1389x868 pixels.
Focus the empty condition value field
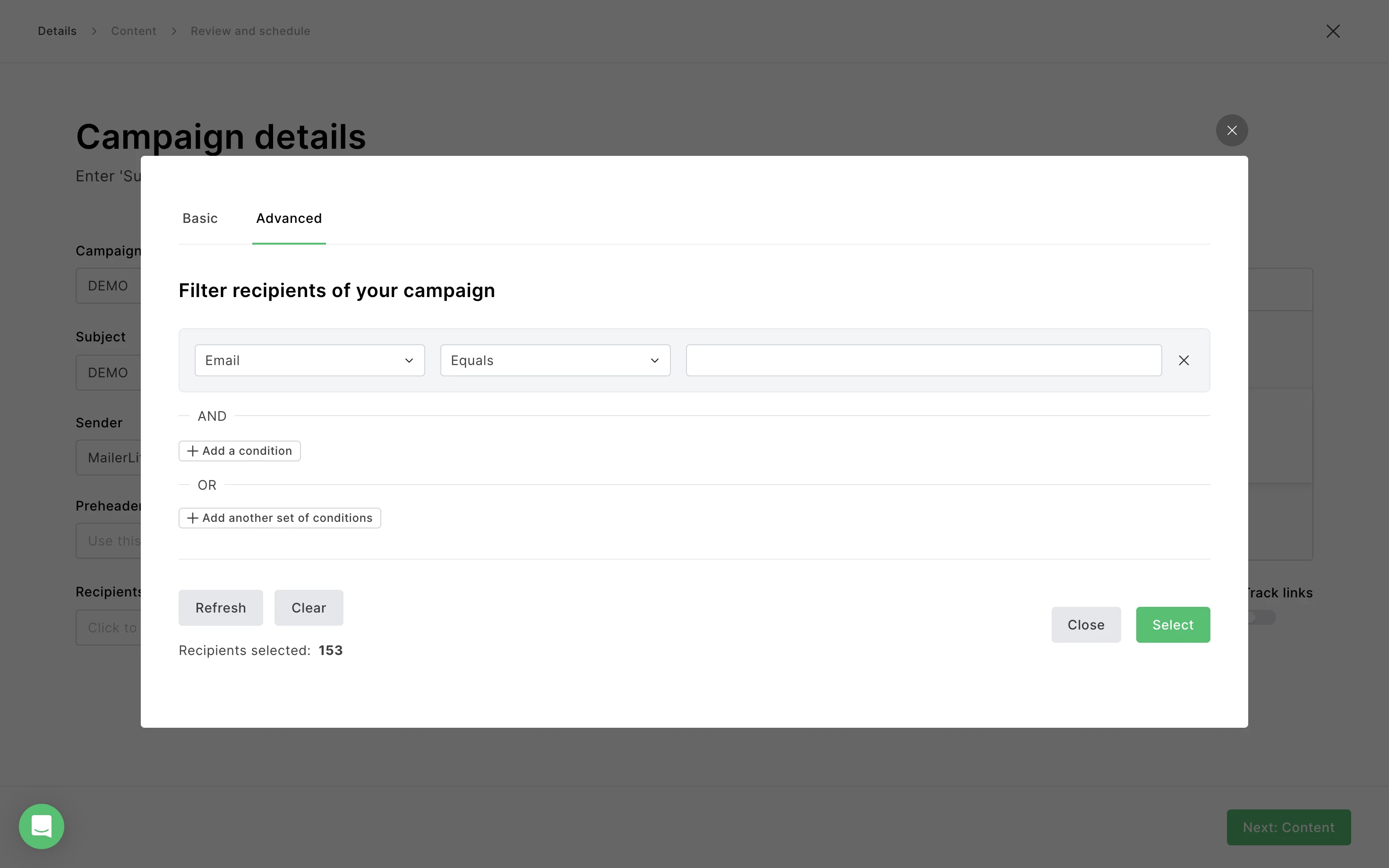[x=923, y=360]
